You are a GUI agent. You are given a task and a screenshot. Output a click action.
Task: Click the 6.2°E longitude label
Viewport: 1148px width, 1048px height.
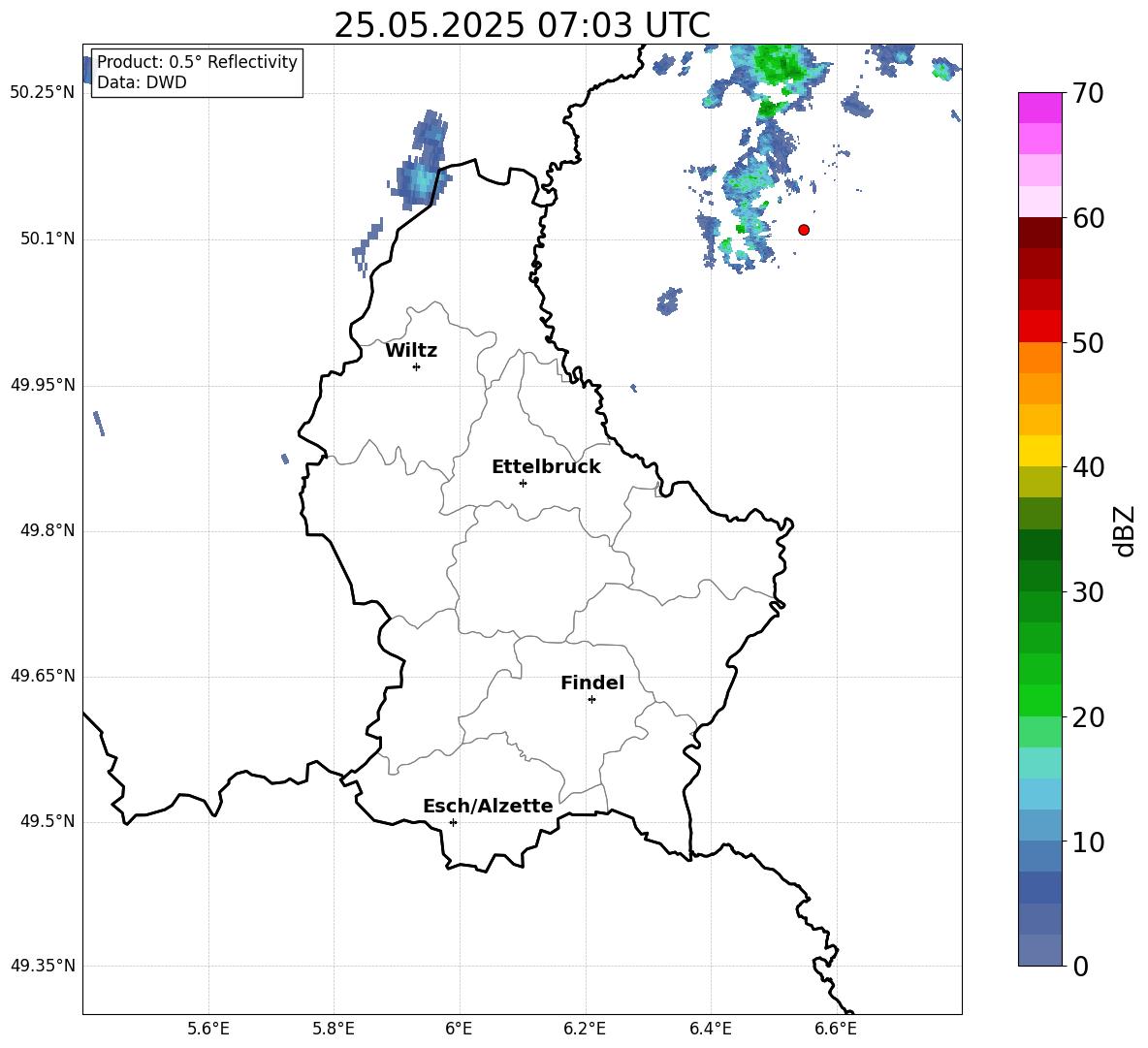click(585, 1029)
